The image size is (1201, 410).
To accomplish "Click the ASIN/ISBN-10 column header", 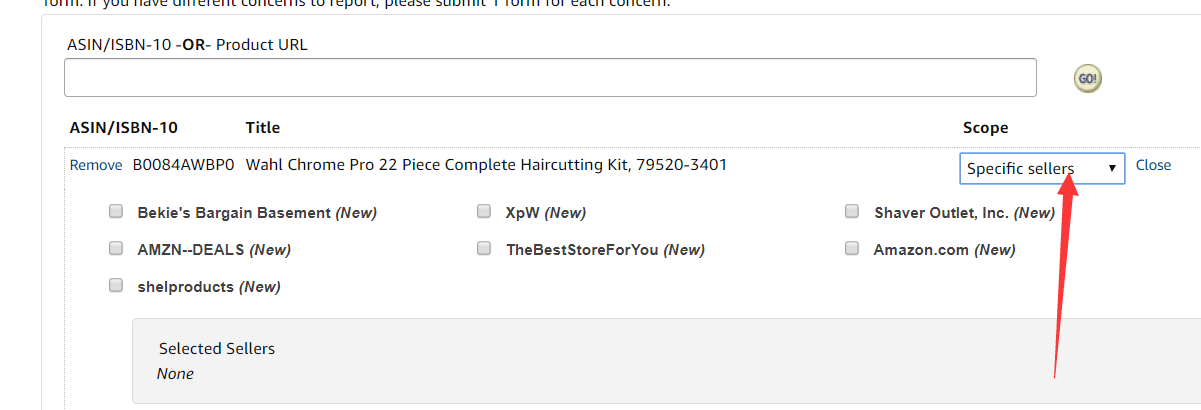I will click(x=123, y=128).
